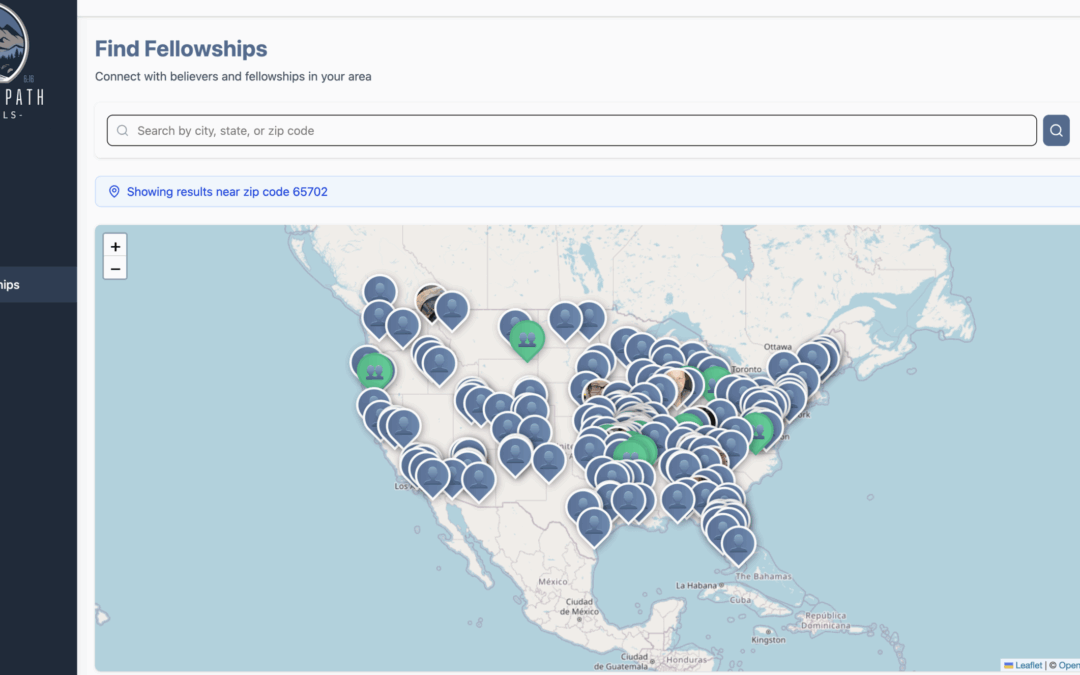Click the southernmost marker in Florida
Screen dimensions: 1080x675
pyautogui.click(x=739, y=543)
